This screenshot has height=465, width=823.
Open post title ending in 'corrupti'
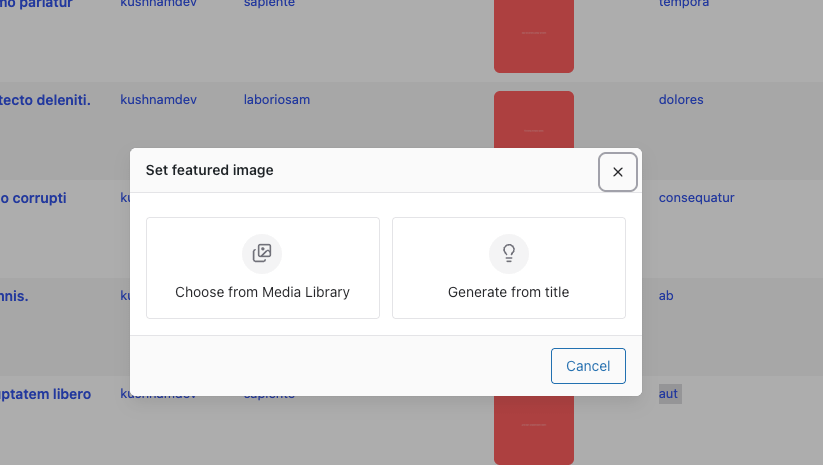tap(33, 198)
